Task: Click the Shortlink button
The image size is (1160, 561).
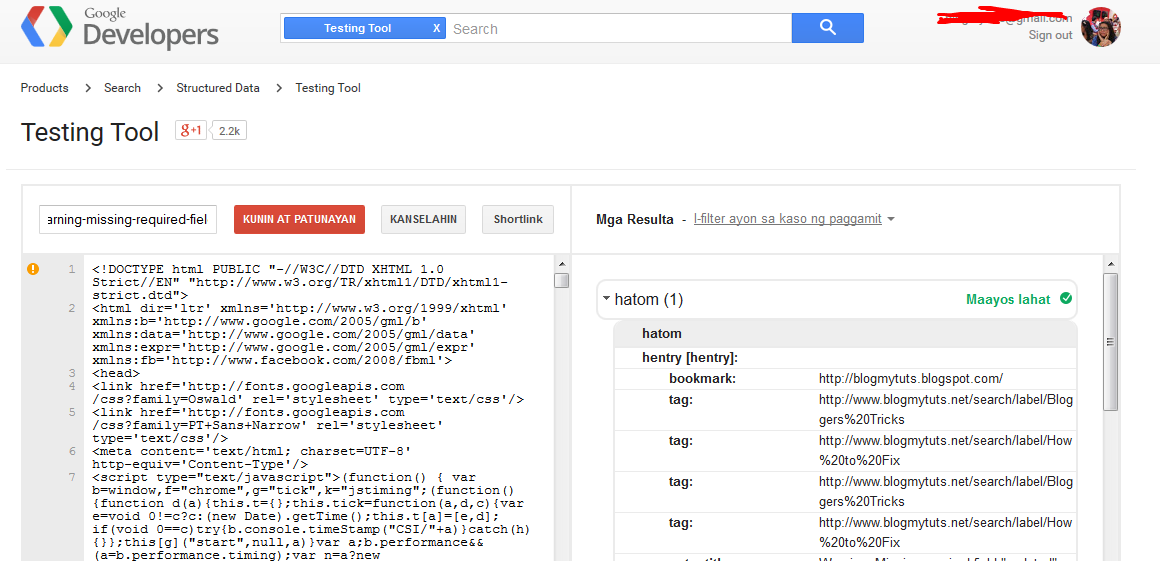Action: tap(518, 220)
